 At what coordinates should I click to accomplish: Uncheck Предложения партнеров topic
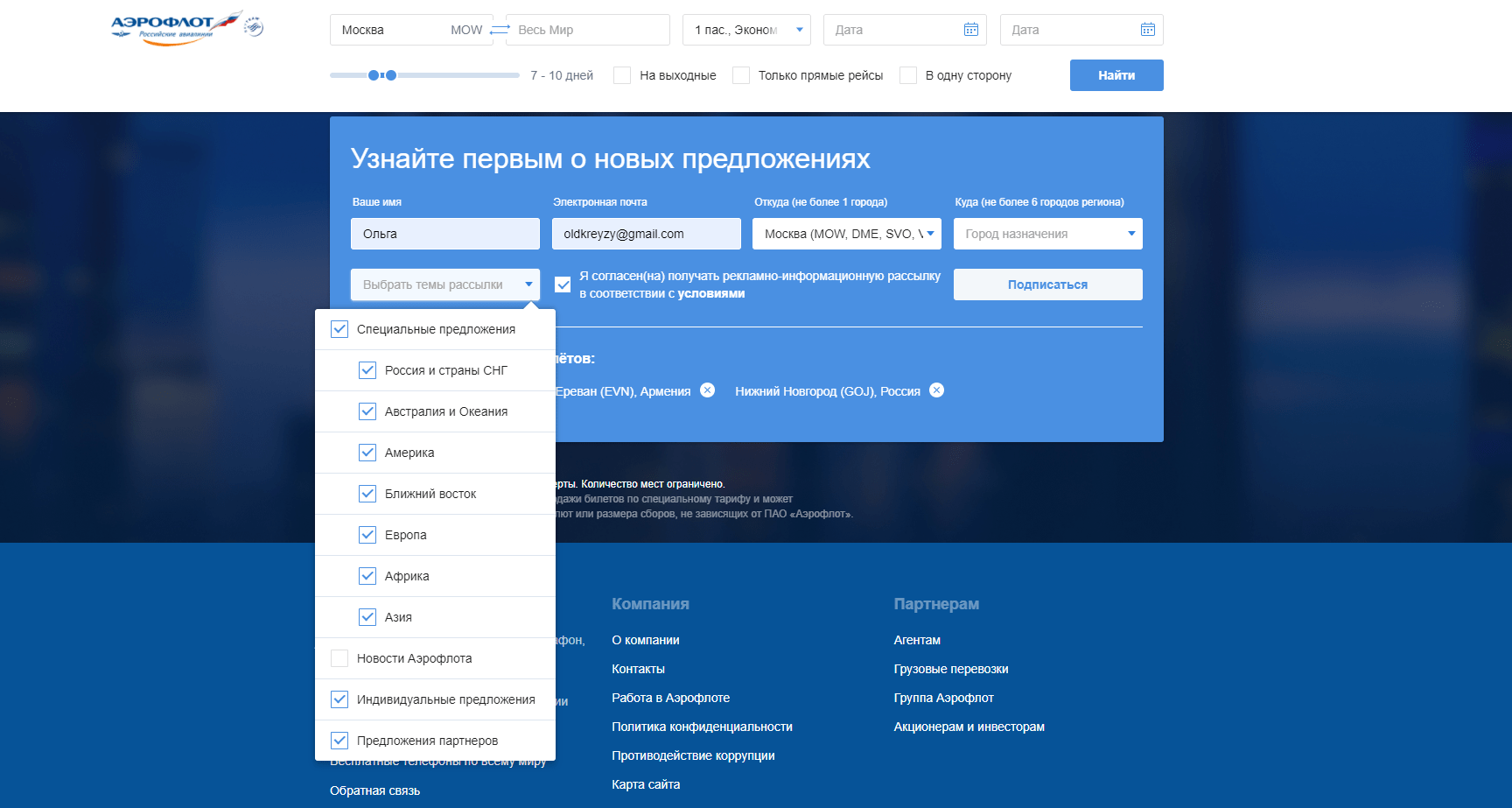pyautogui.click(x=339, y=741)
